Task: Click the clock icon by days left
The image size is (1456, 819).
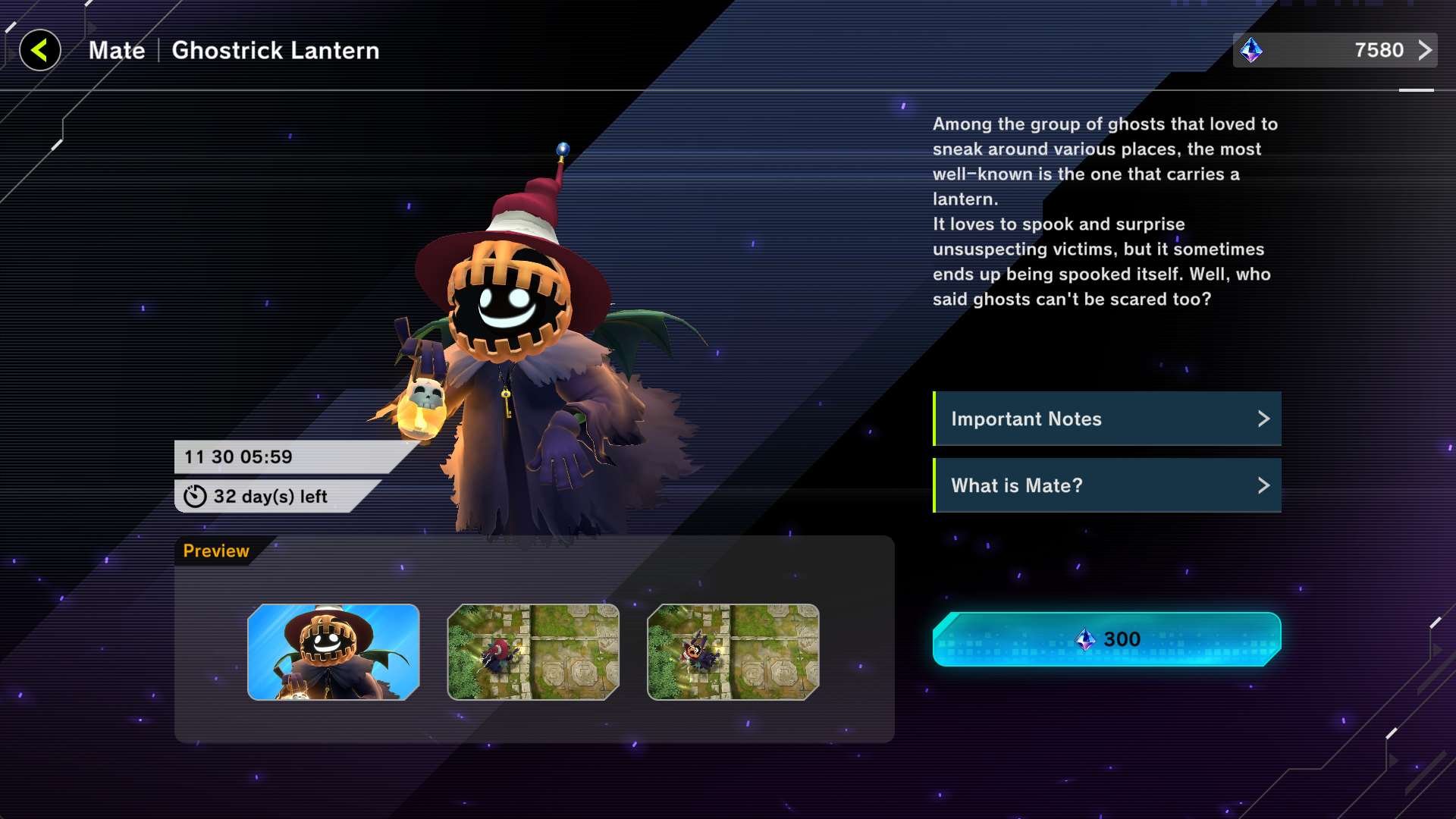Action: click(x=195, y=496)
